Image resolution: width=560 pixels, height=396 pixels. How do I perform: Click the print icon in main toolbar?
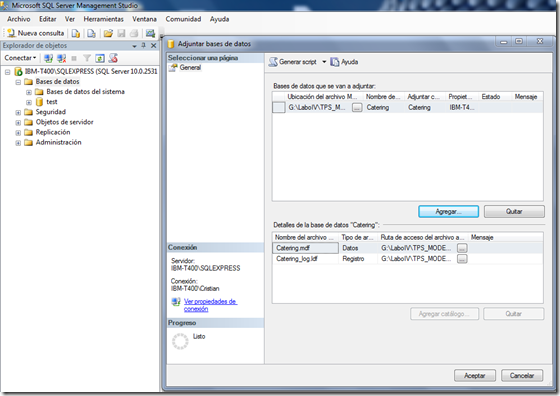(134, 34)
